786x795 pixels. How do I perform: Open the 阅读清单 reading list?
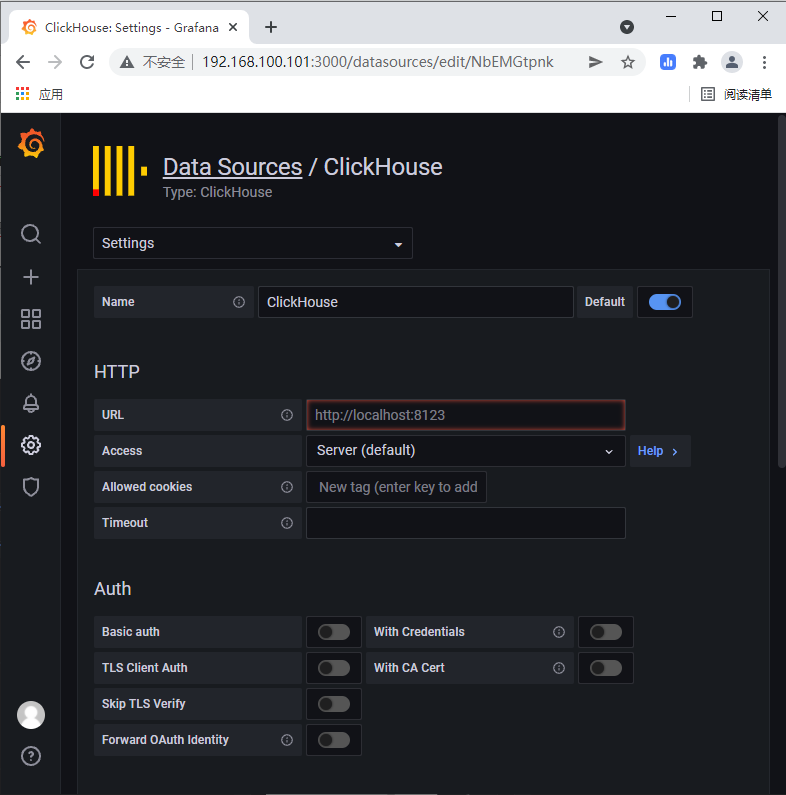point(736,94)
